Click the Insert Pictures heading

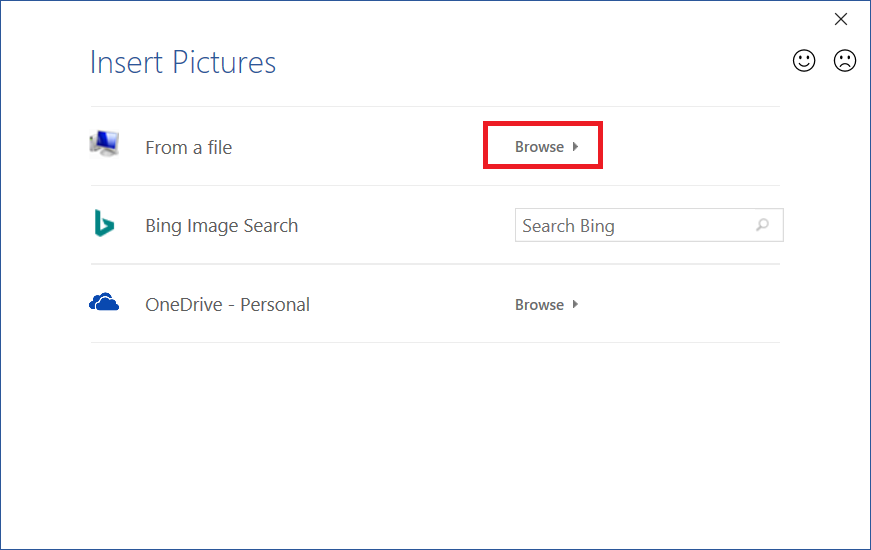tap(183, 62)
